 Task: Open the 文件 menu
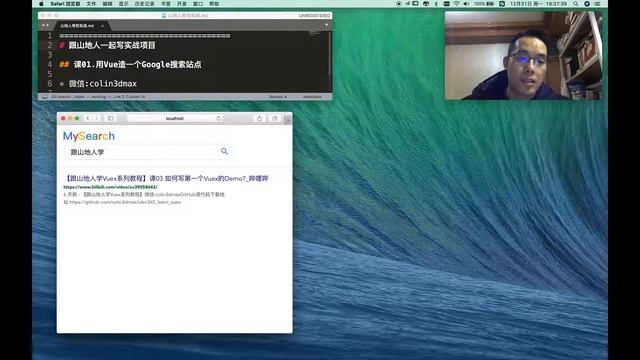click(x=91, y=4)
